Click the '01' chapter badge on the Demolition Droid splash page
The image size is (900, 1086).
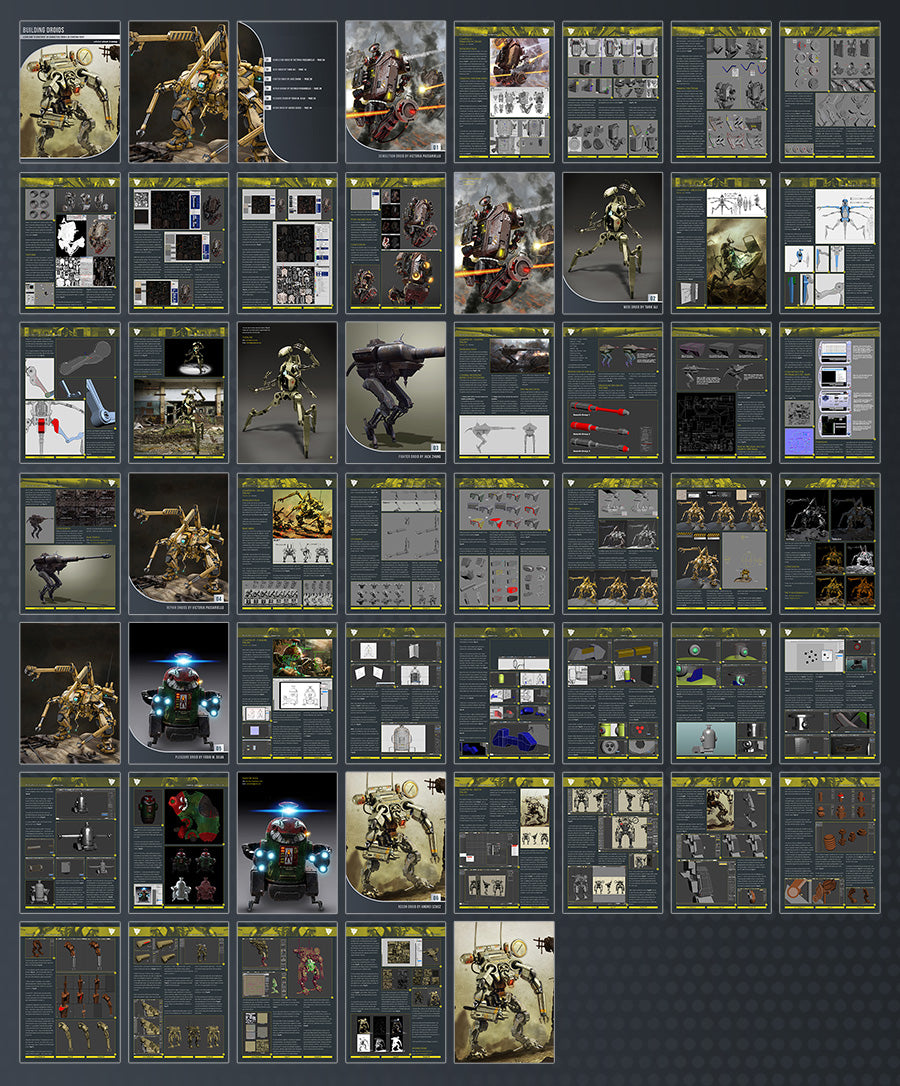(436, 146)
